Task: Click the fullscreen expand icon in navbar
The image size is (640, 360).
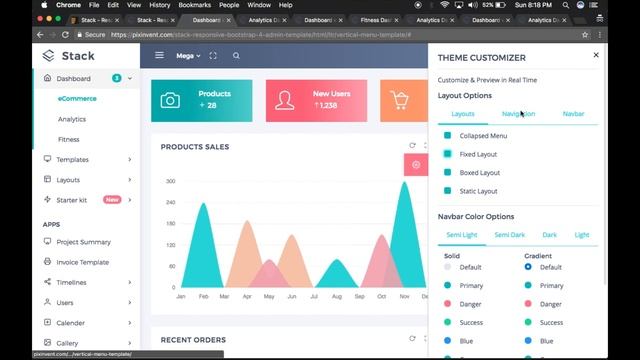Action: [x=213, y=56]
